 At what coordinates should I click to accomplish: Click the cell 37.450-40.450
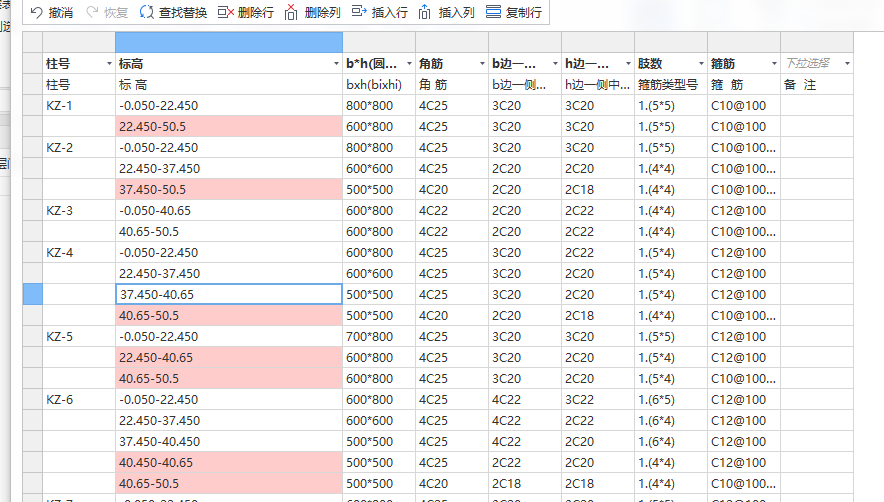pos(229,442)
